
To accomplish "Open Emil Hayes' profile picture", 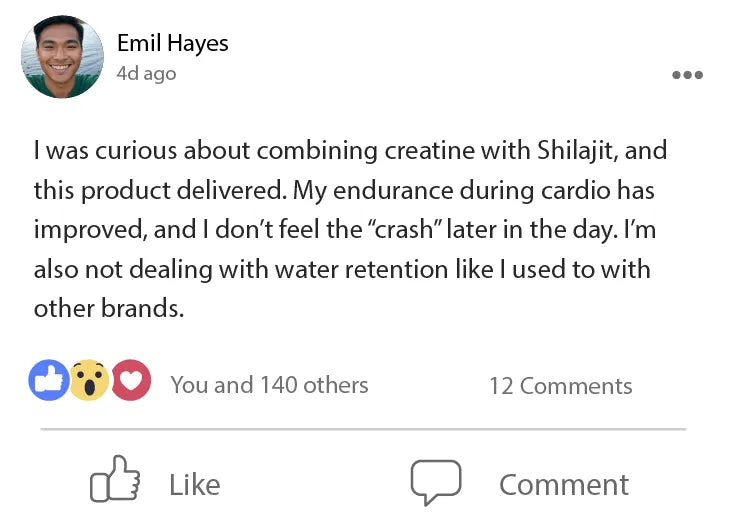I will 63,57.
